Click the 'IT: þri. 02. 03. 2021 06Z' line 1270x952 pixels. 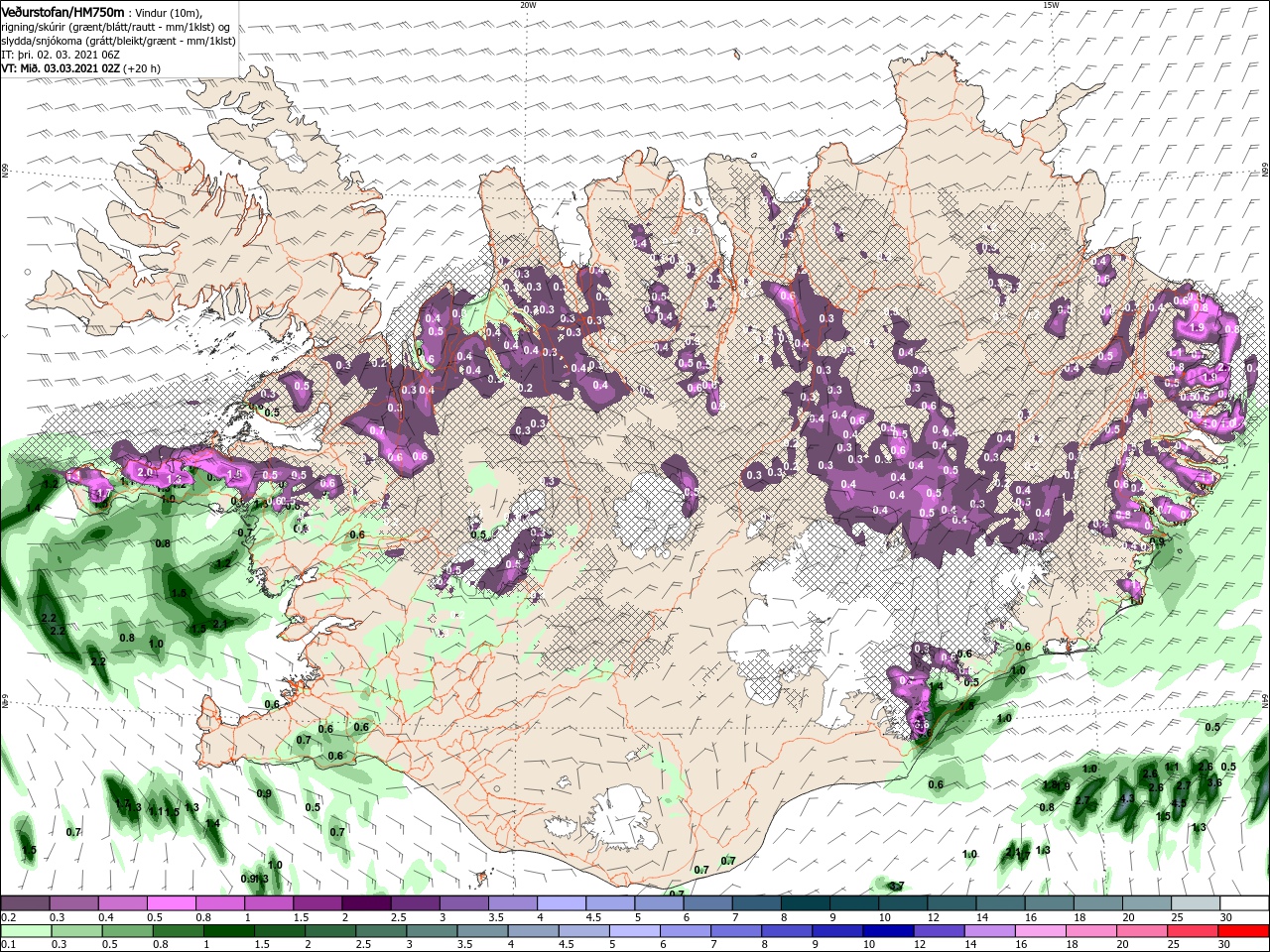click(61, 55)
